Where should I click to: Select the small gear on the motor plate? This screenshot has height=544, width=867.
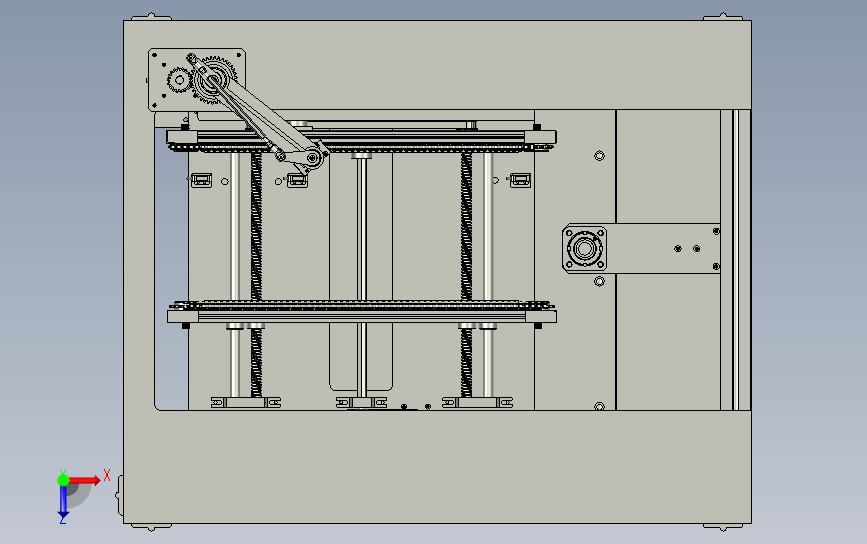point(179,80)
